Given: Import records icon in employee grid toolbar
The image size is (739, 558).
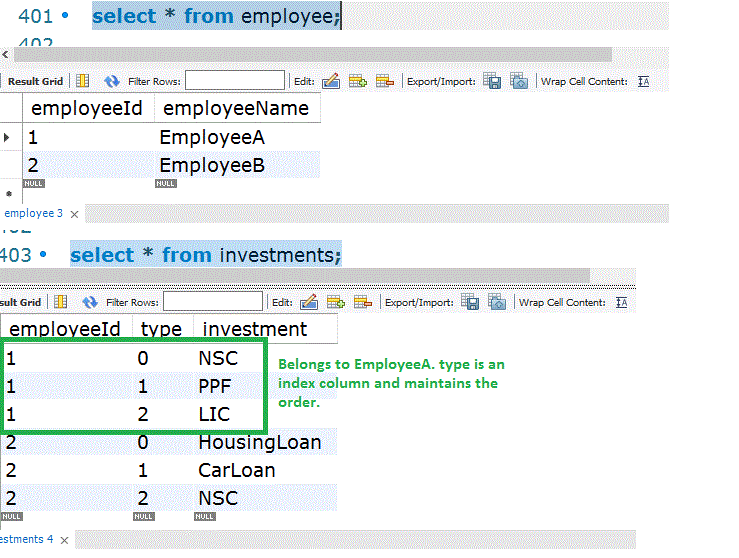Looking at the screenshot, I should click(x=519, y=81).
